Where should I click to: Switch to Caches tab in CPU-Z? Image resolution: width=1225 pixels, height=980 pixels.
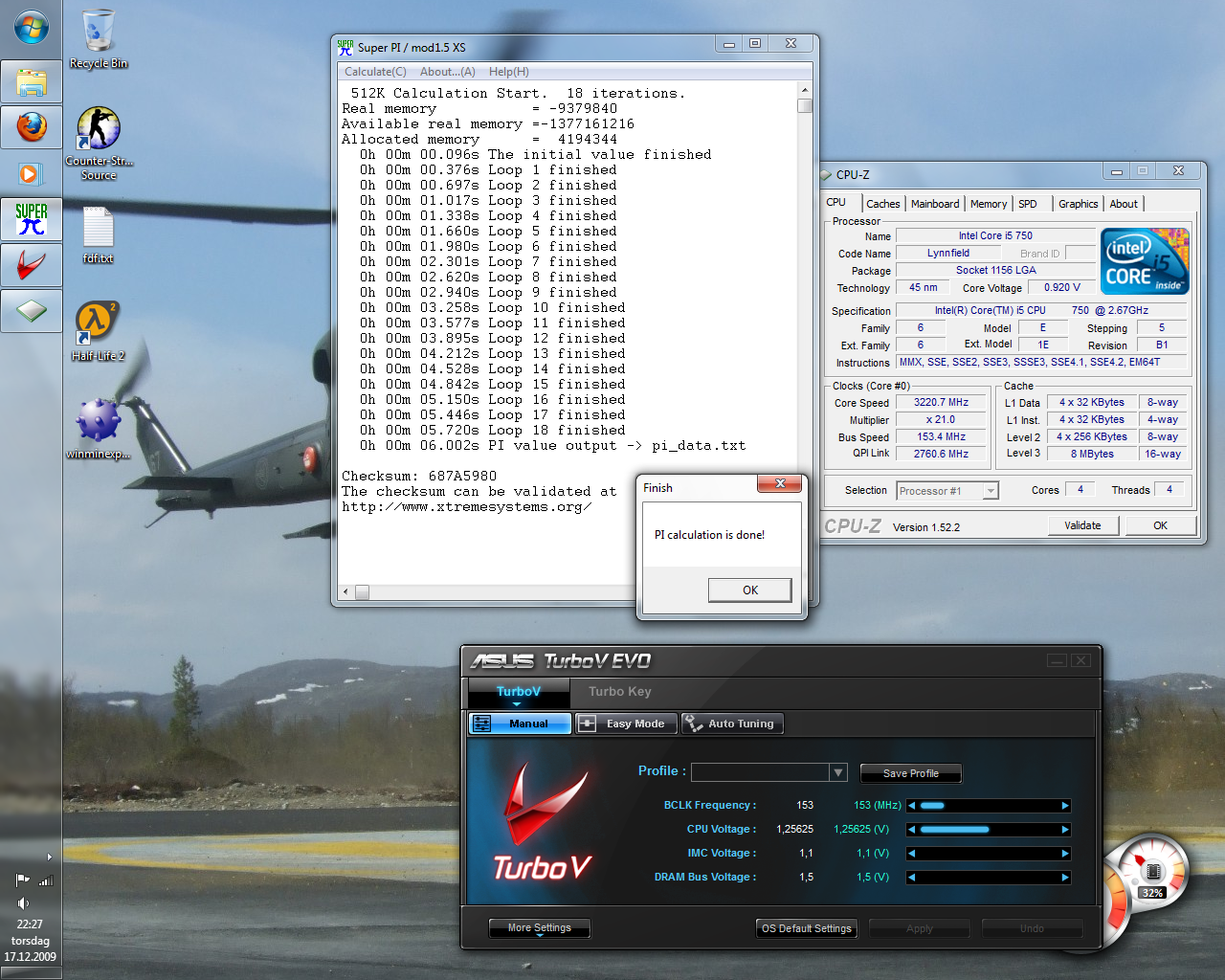883,204
